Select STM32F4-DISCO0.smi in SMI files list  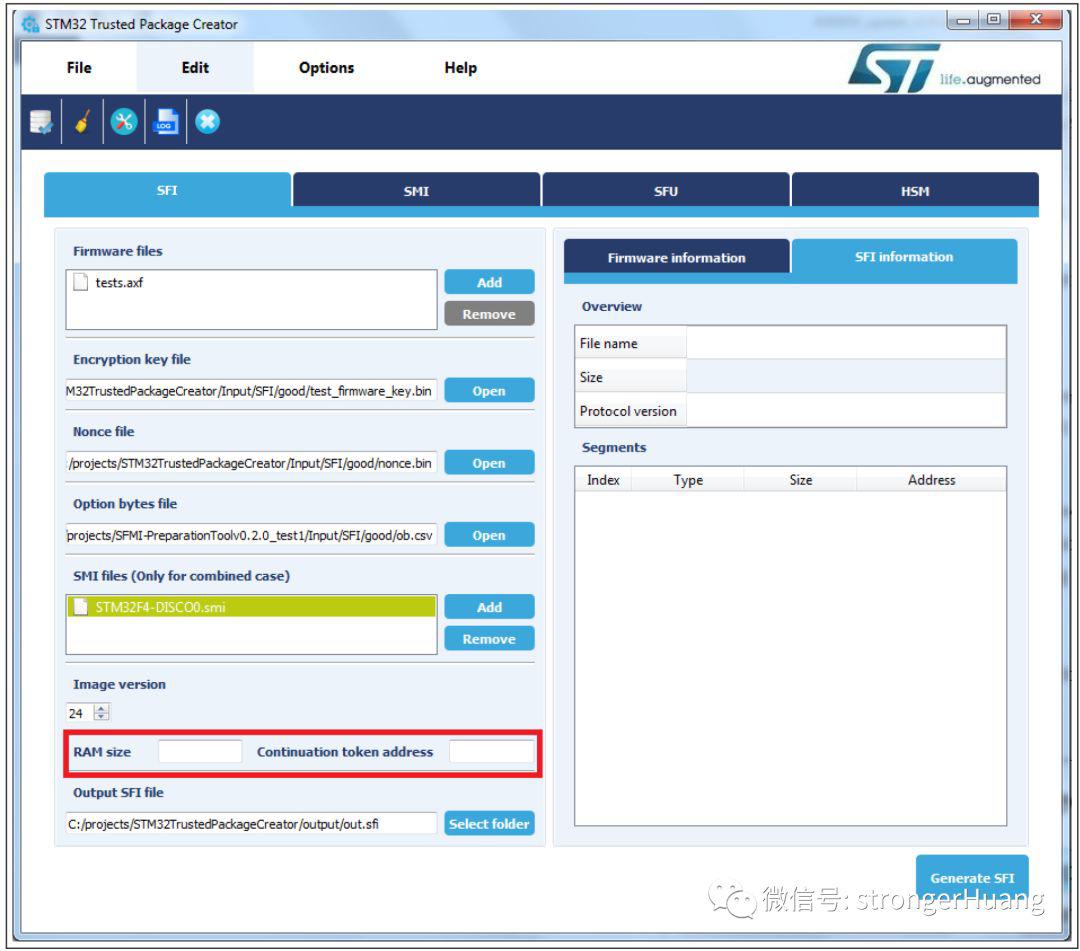click(x=251, y=607)
